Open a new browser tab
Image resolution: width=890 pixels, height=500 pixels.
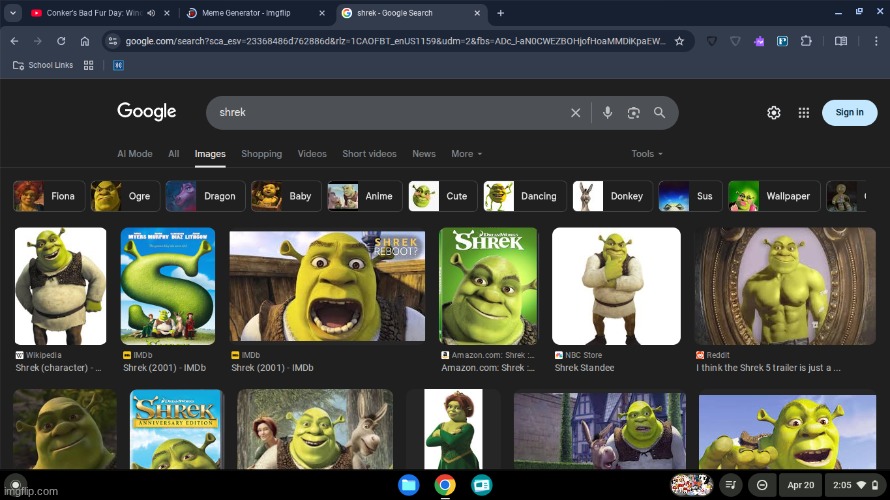pos(500,13)
